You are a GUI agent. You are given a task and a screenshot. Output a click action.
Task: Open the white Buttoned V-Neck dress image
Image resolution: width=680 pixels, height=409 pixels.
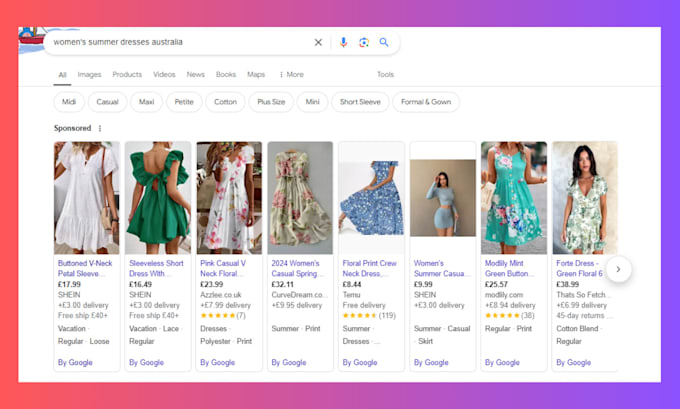coord(87,198)
